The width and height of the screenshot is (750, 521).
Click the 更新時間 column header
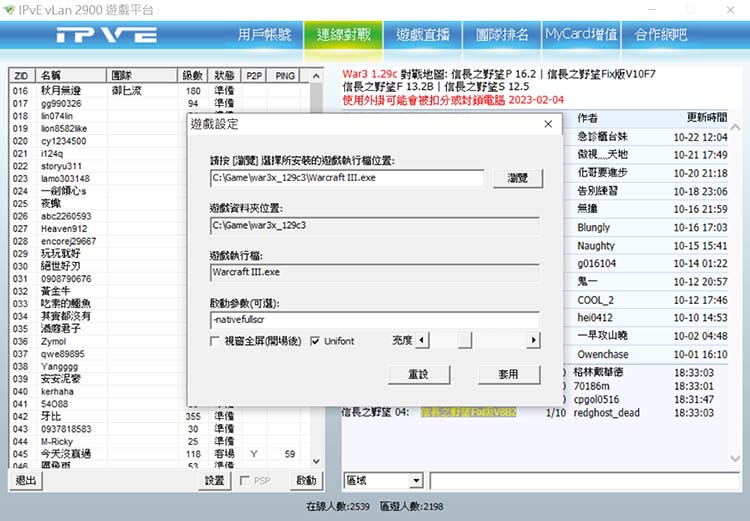[x=707, y=118]
